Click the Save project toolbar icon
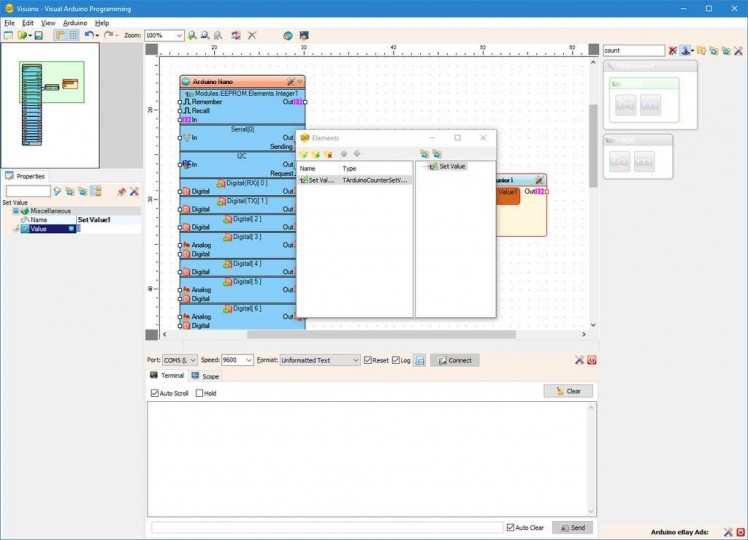Viewport: 748px width, 540px height. [38, 35]
